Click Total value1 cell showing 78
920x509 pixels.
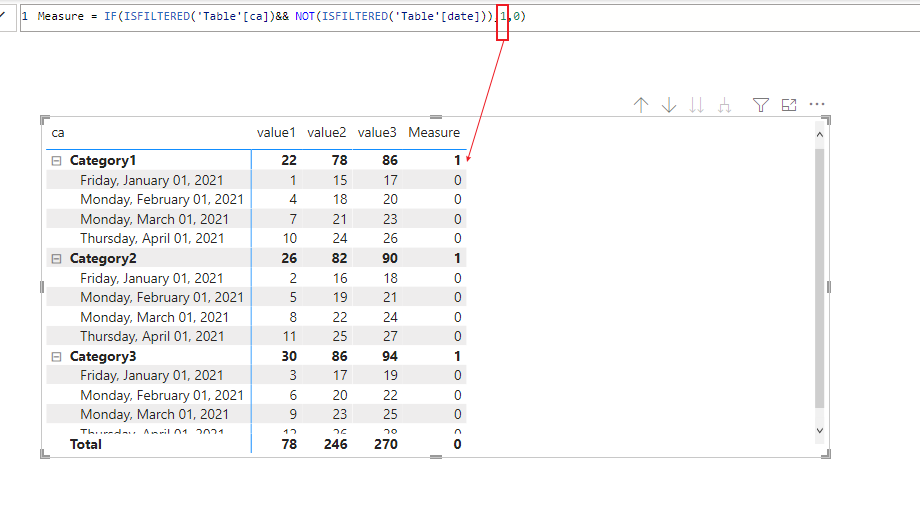point(289,444)
